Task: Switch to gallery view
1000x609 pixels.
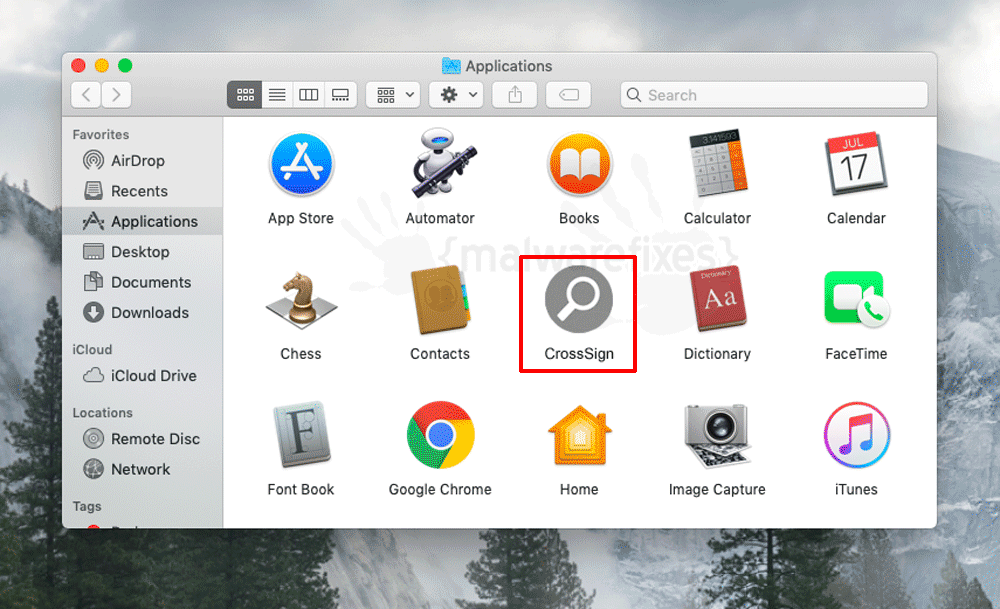Action: [x=341, y=95]
